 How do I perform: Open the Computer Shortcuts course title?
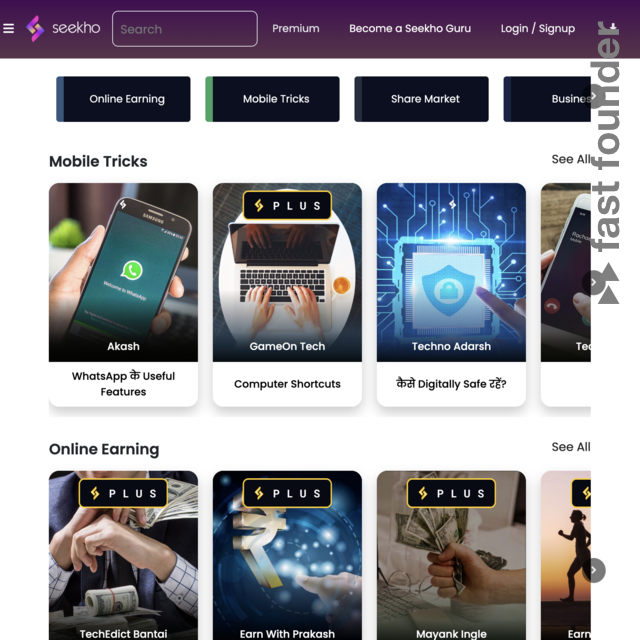coord(287,384)
